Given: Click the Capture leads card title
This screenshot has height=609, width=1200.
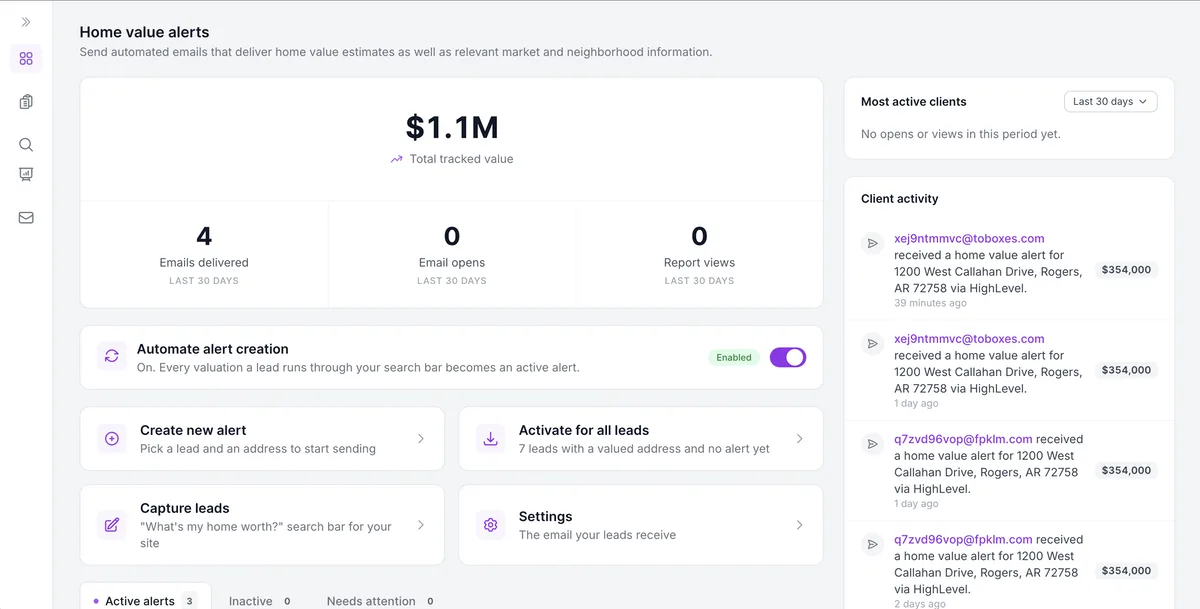Looking at the screenshot, I should 185,508.
